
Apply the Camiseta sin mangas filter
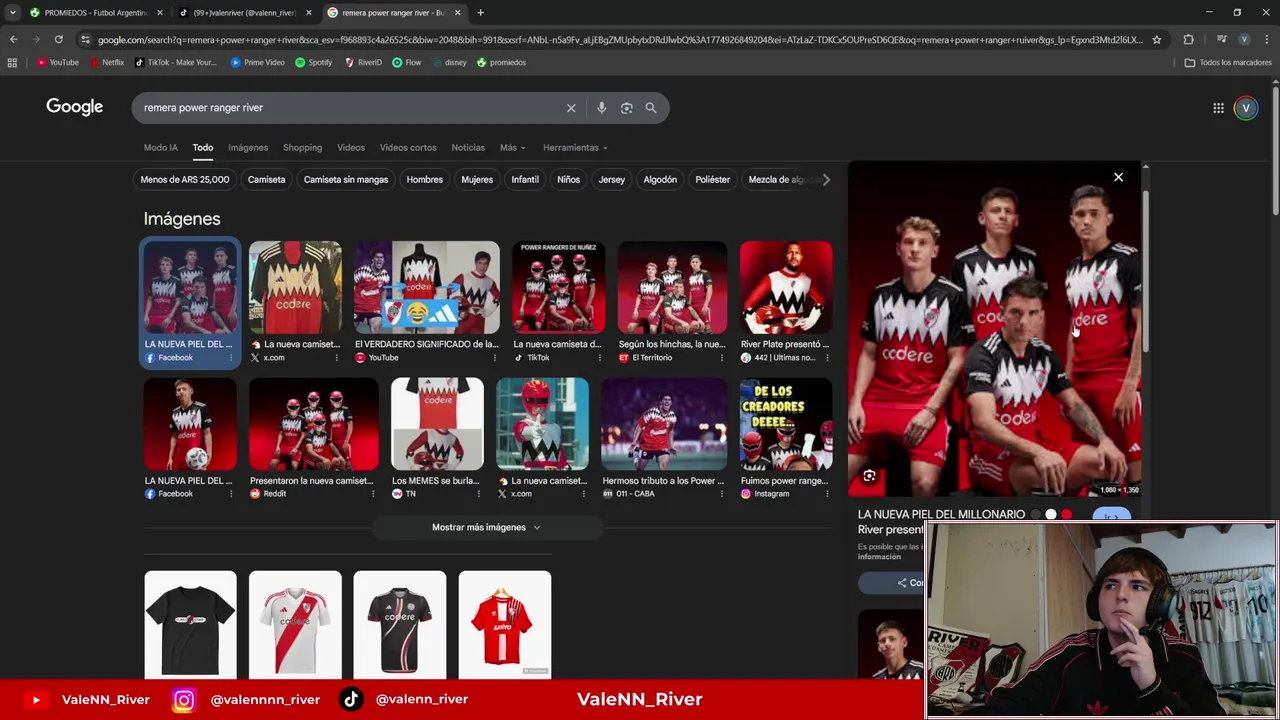tap(346, 180)
